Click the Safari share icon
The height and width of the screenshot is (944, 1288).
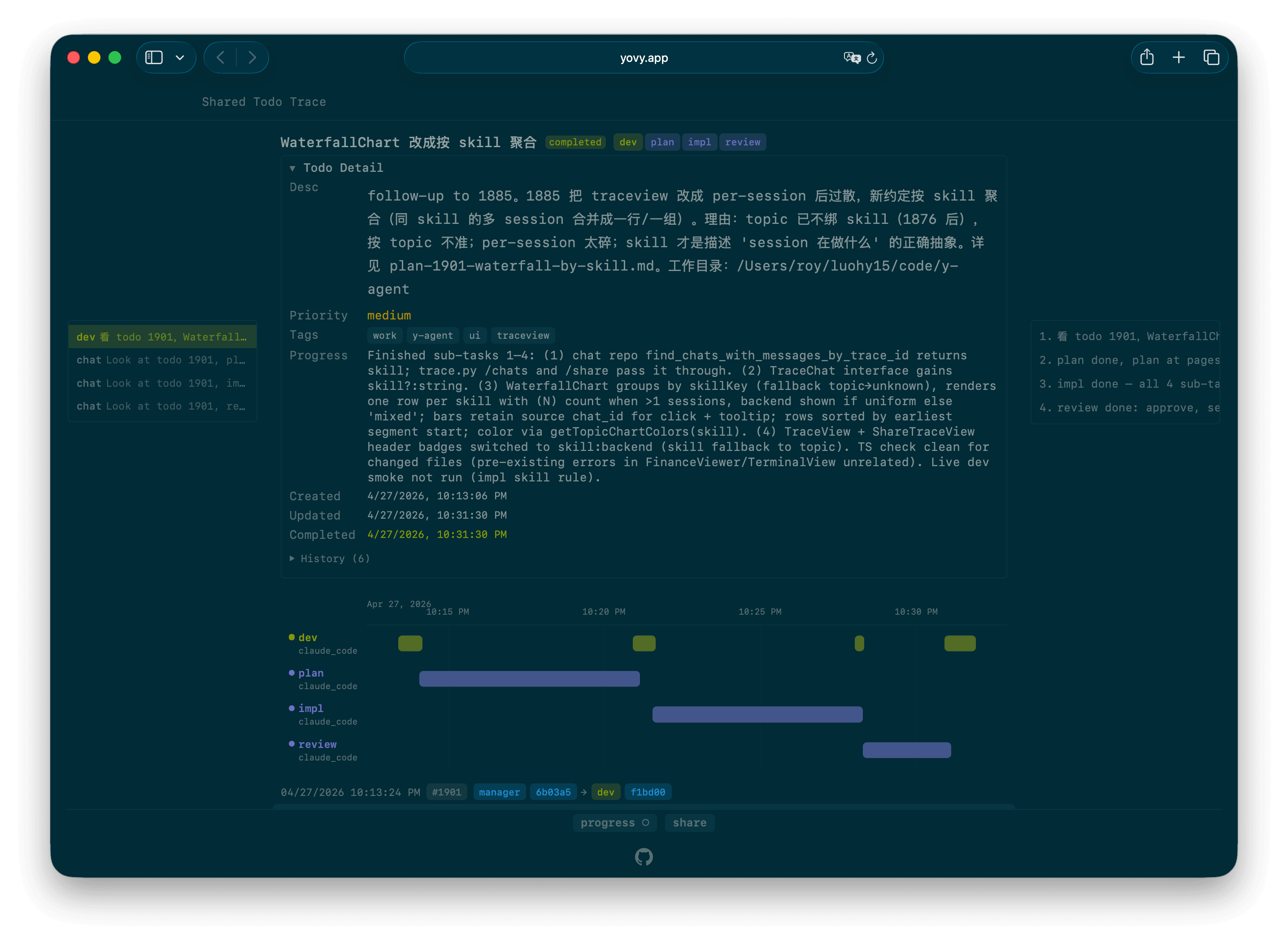pos(1146,57)
